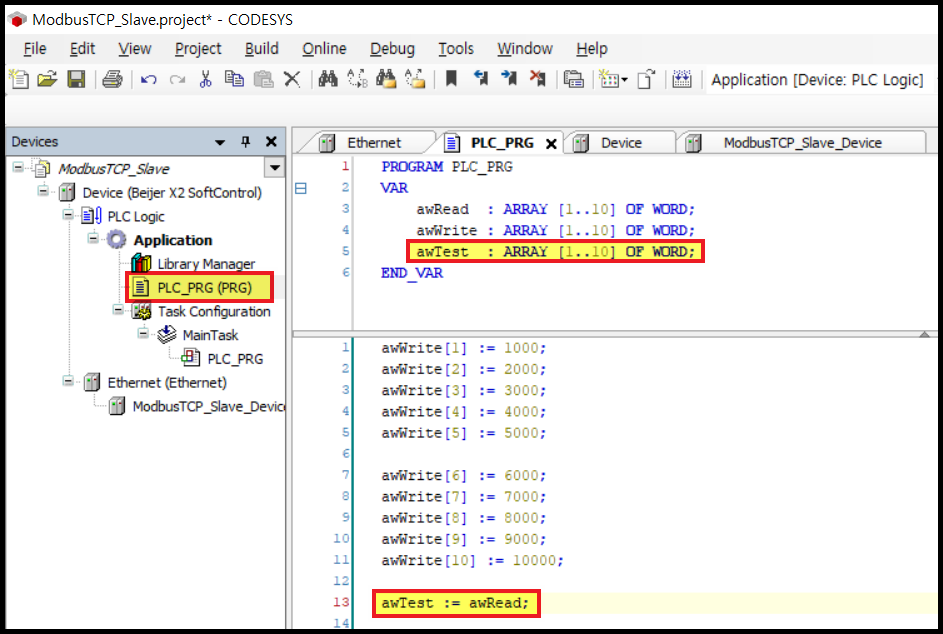943x634 pixels.
Task: Open Replace with the A-to-B arrows icon
Action: 357,79
